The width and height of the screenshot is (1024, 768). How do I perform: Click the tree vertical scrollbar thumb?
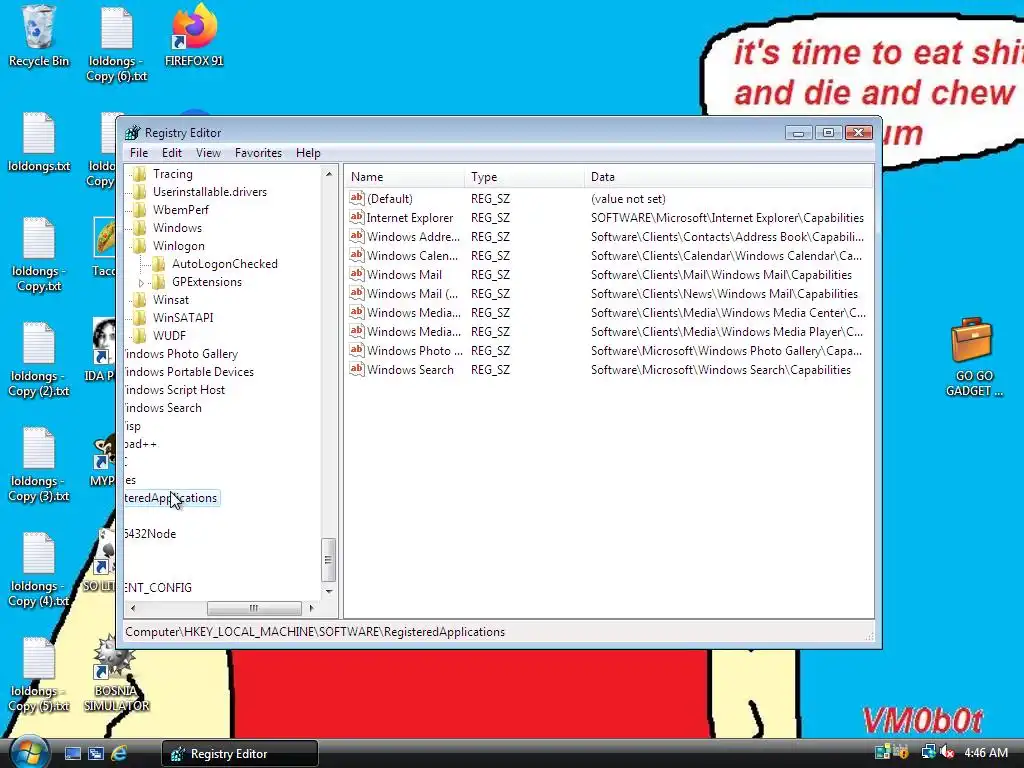tap(328, 560)
